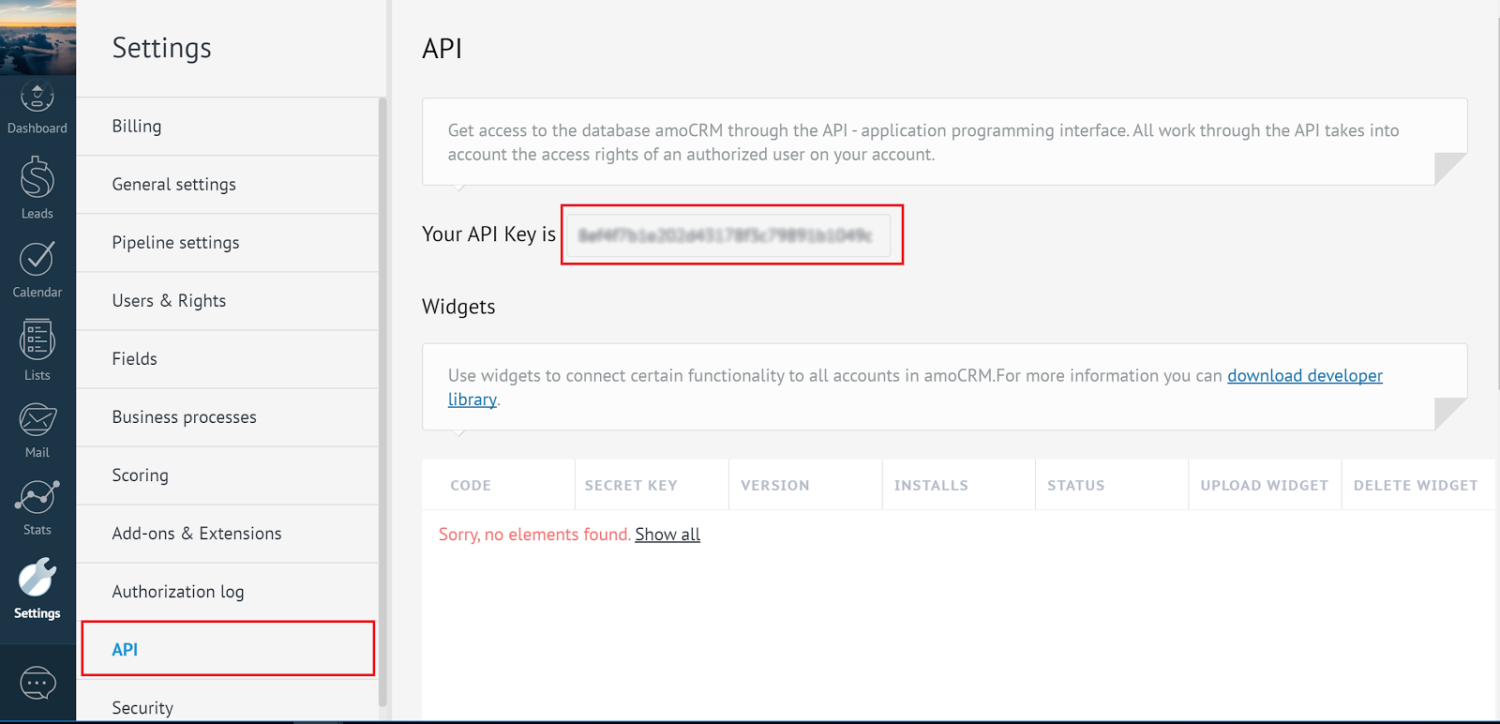Open the chat bubble icon
The height and width of the screenshot is (724, 1500).
click(x=37, y=682)
